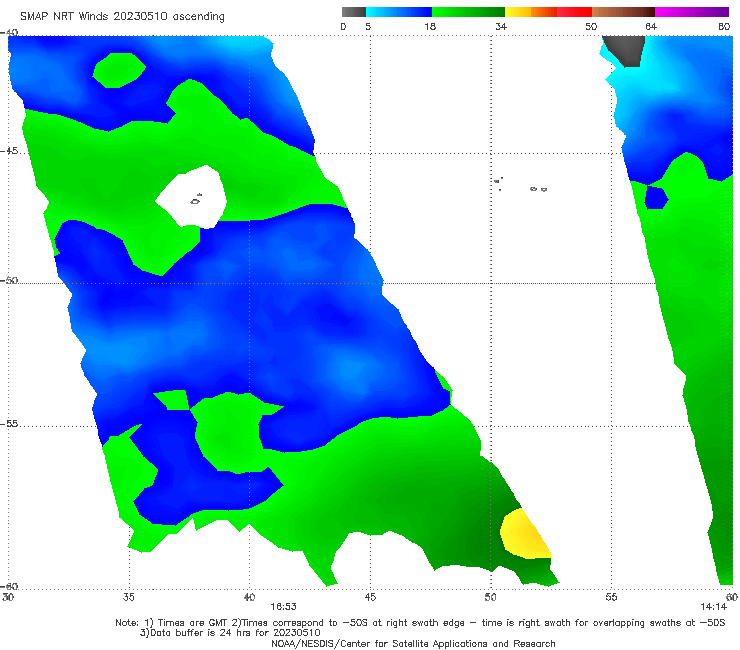Click the small green oval in the upper-left blue area
The height and width of the screenshot is (650, 740).
coord(119,70)
